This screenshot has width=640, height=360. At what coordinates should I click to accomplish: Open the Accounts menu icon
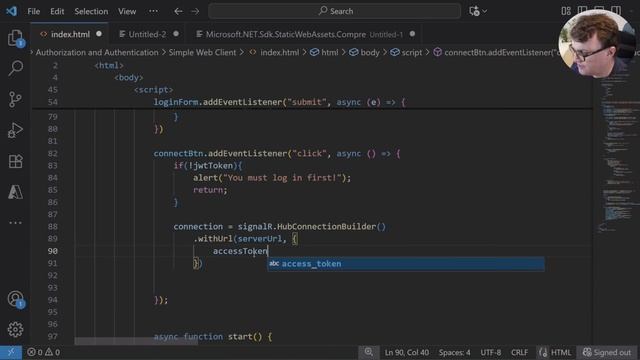coord(16,299)
